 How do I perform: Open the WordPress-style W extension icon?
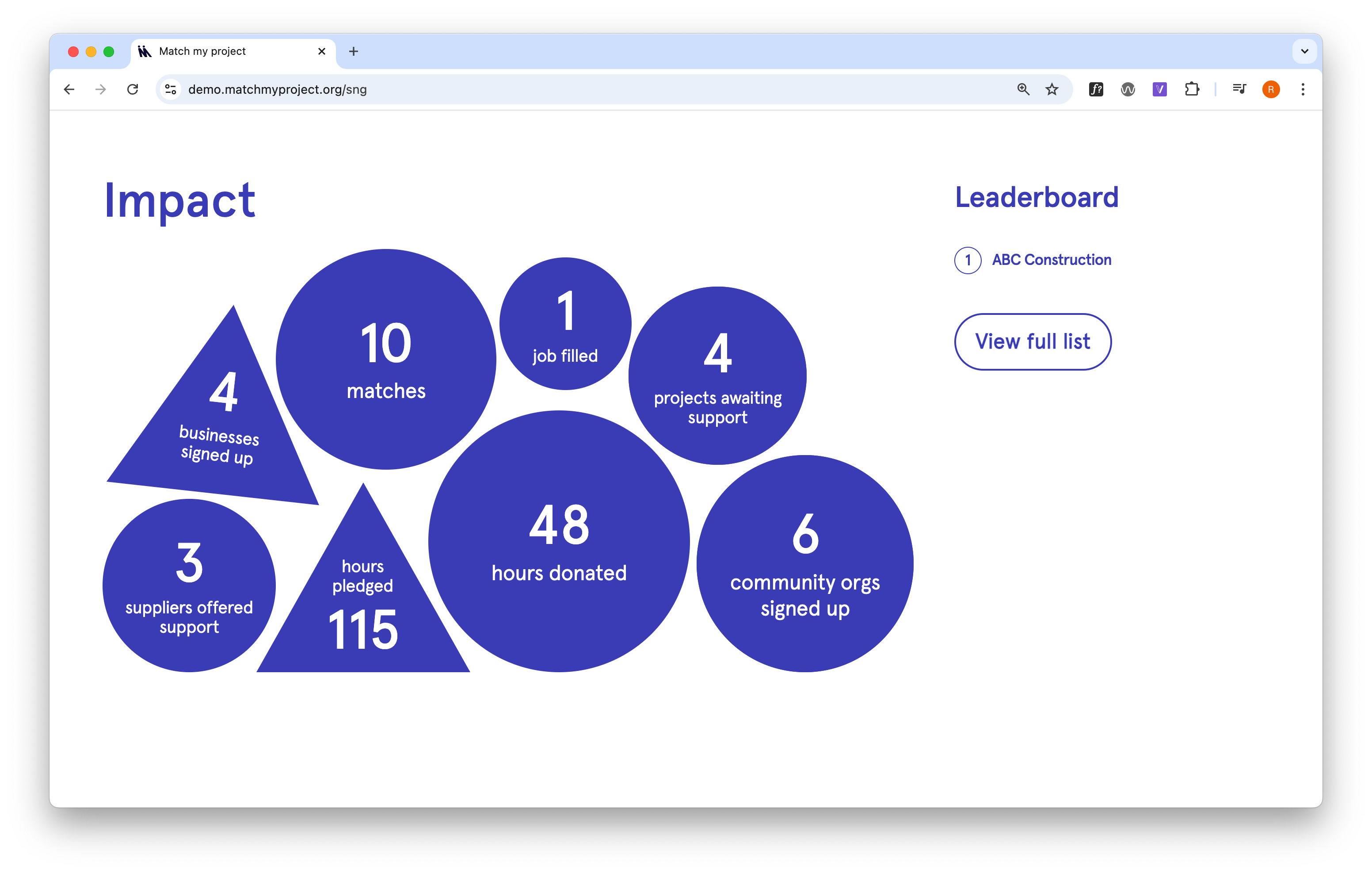[x=1128, y=89]
